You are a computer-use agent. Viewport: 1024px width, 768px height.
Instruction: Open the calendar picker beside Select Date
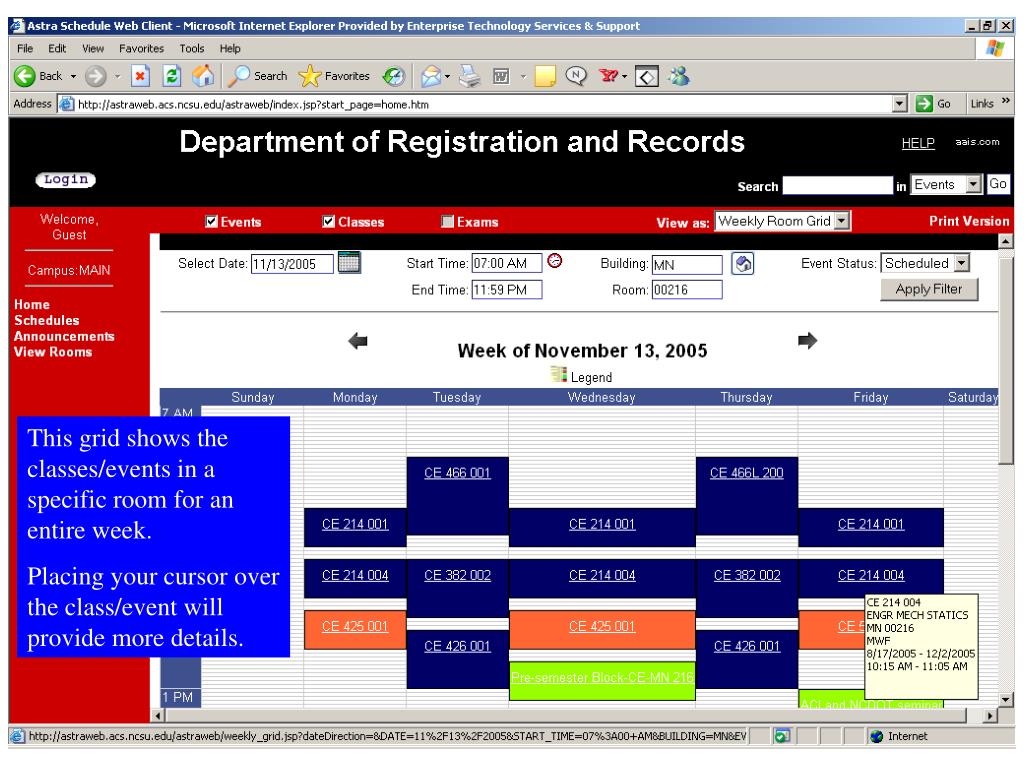349,263
